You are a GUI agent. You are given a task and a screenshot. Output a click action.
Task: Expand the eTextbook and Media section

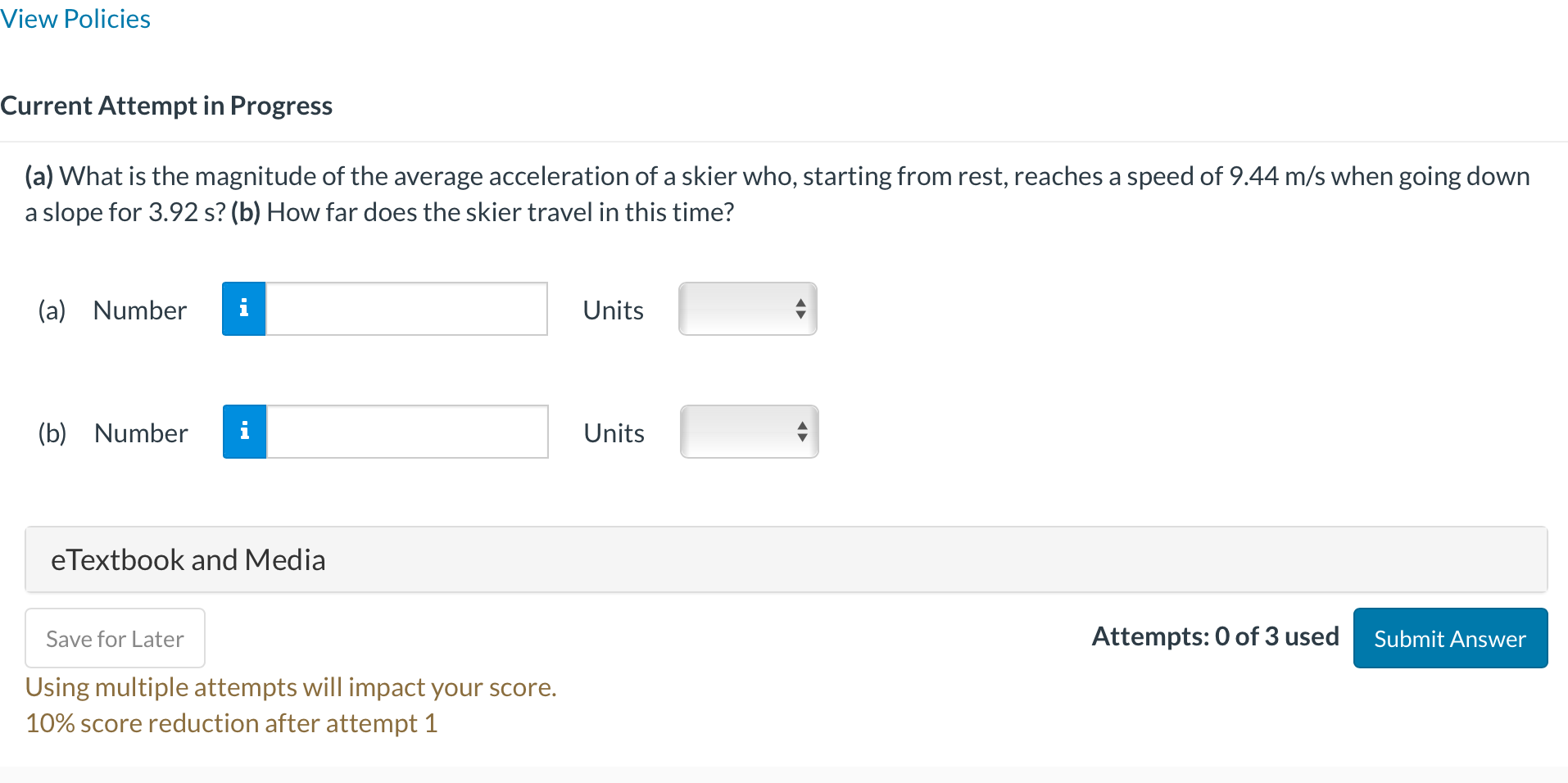coord(785,559)
